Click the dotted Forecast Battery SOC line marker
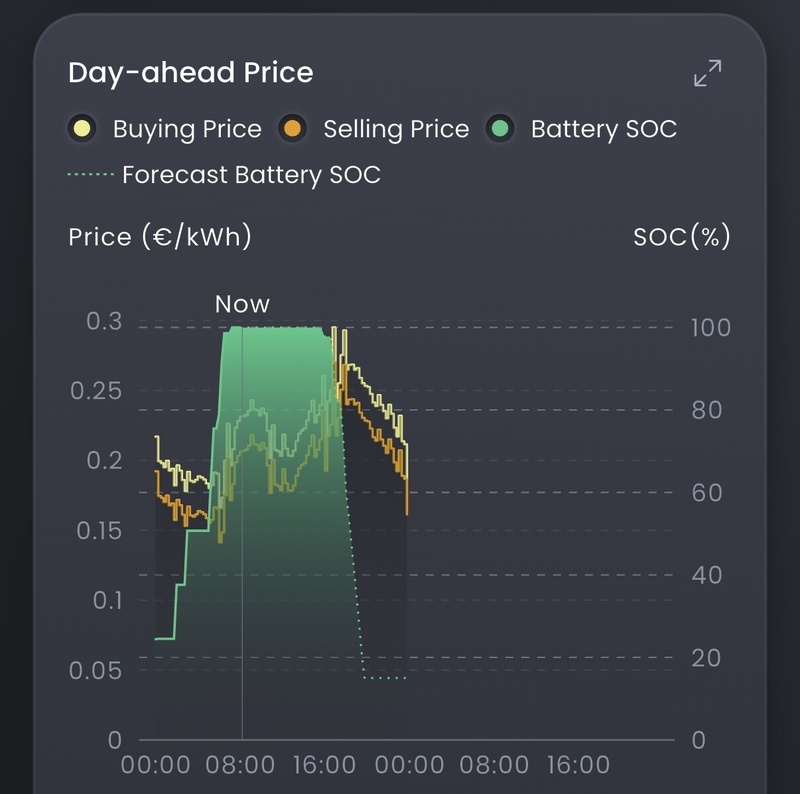This screenshot has width=800, height=794. point(90,176)
